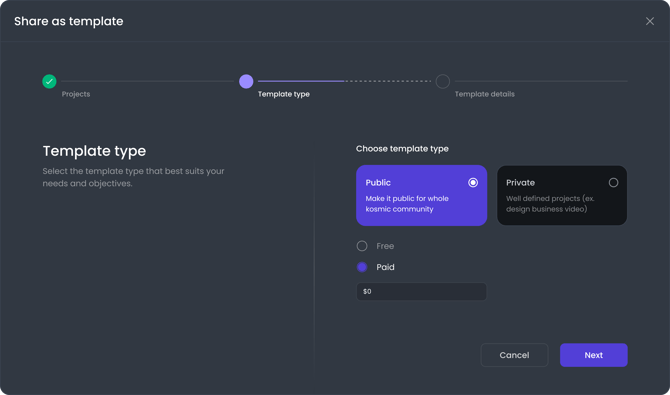Close the Share as template dialog
Image resolution: width=670 pixels, height=395 pixels.
649,21
